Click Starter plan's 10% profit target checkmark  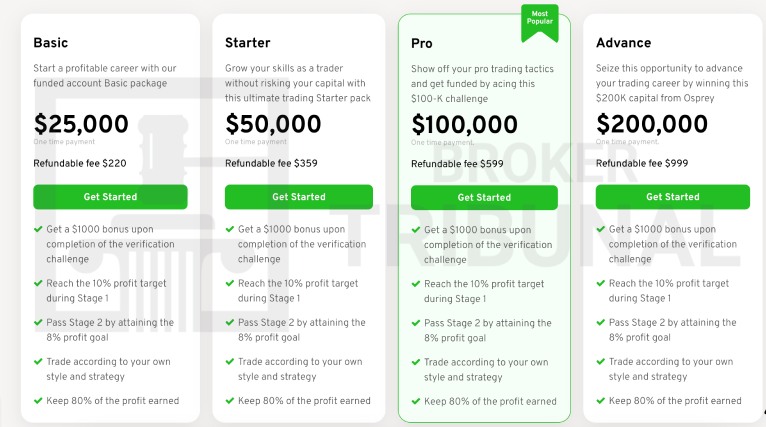230,283
